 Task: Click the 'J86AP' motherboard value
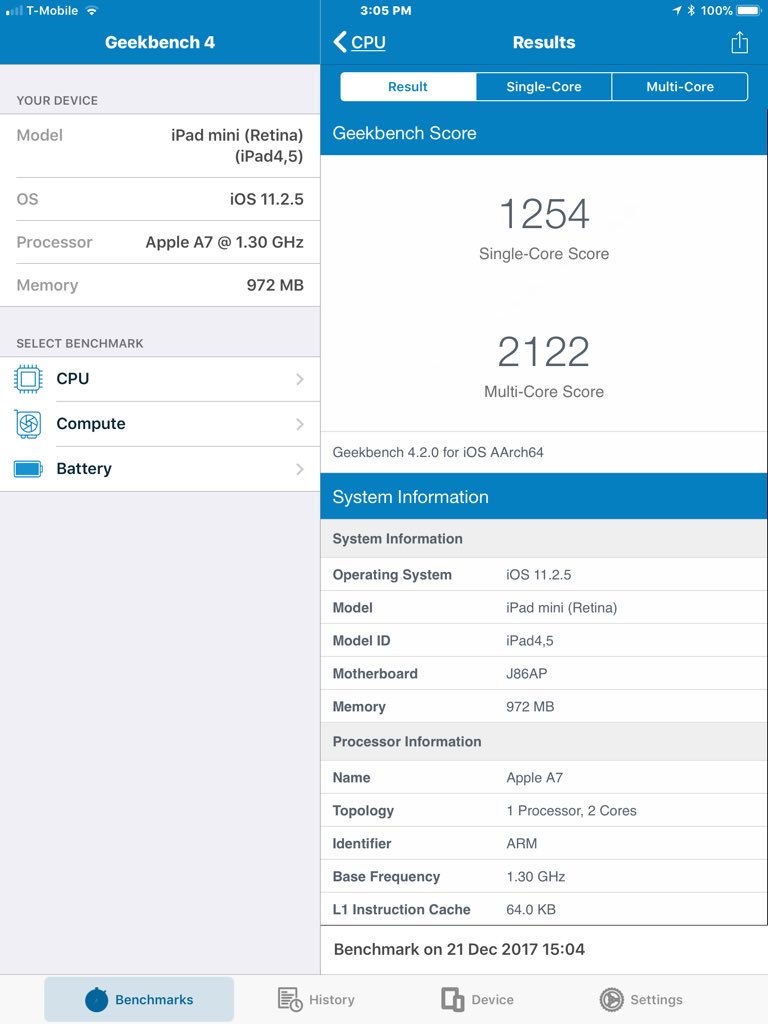(526, 673)
